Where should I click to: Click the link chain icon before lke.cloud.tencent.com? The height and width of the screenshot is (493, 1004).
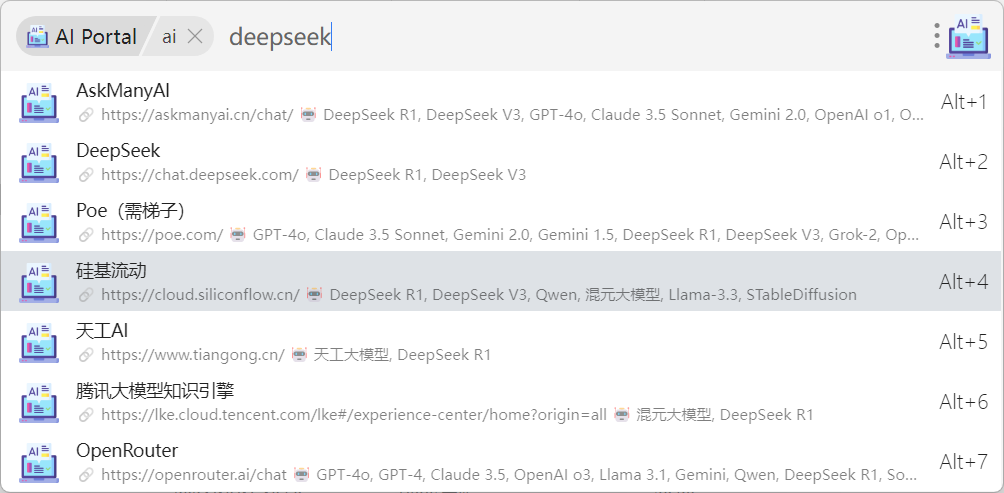click(x=86, y=415)
